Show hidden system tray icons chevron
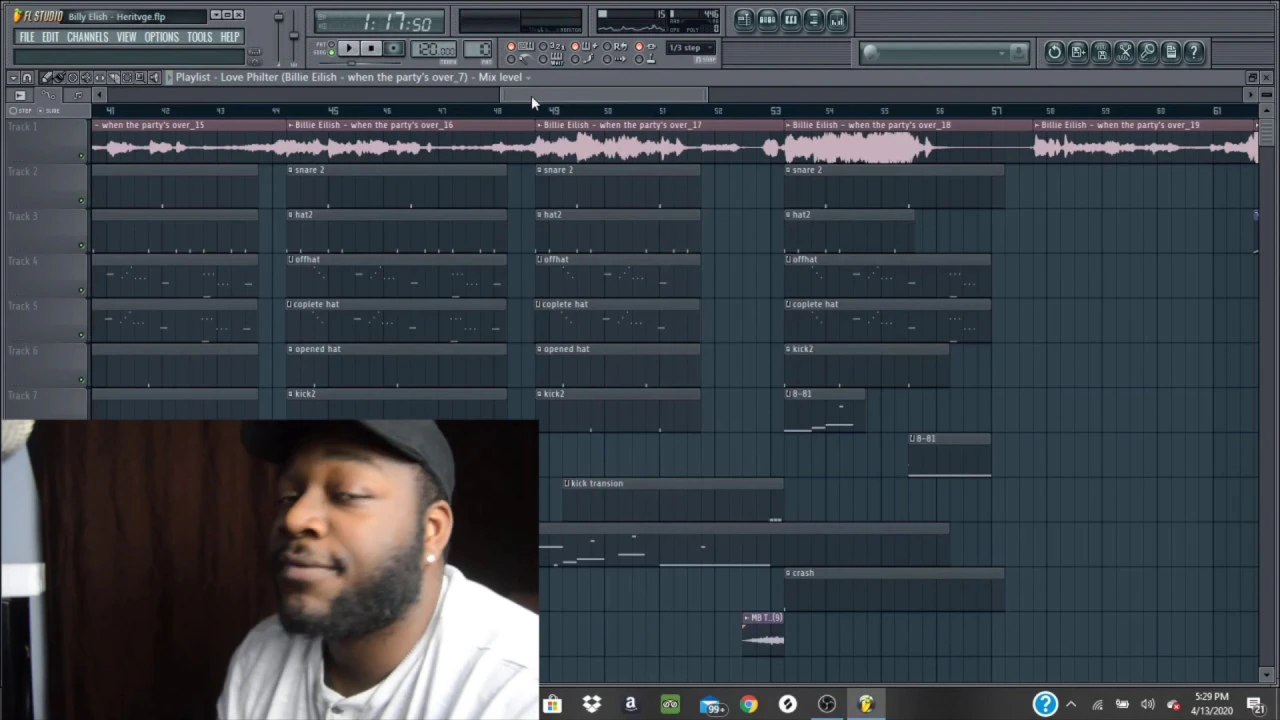Screen dimensions: 1280x720 click(1071, 704)
